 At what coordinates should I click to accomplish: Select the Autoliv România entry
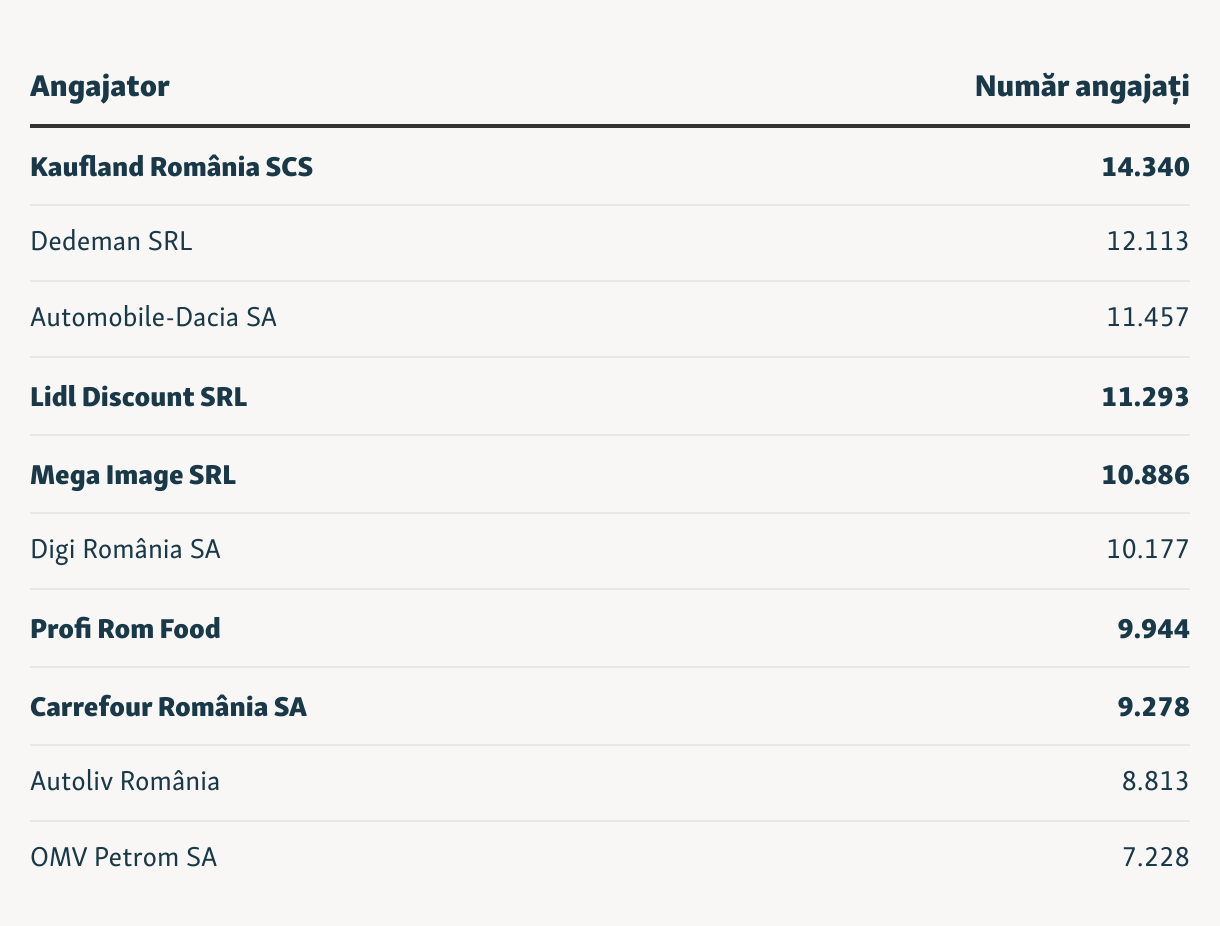(125, 781)
